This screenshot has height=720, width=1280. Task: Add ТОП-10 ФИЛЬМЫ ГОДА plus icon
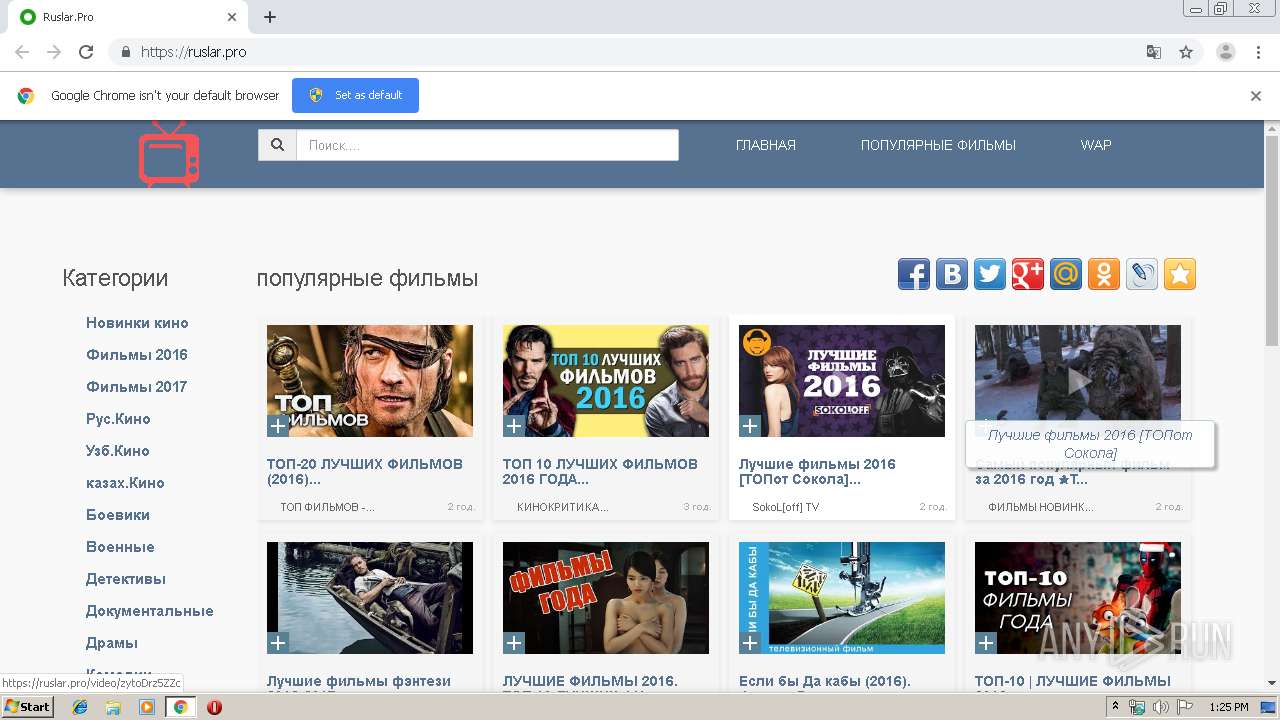click(986, 643)
